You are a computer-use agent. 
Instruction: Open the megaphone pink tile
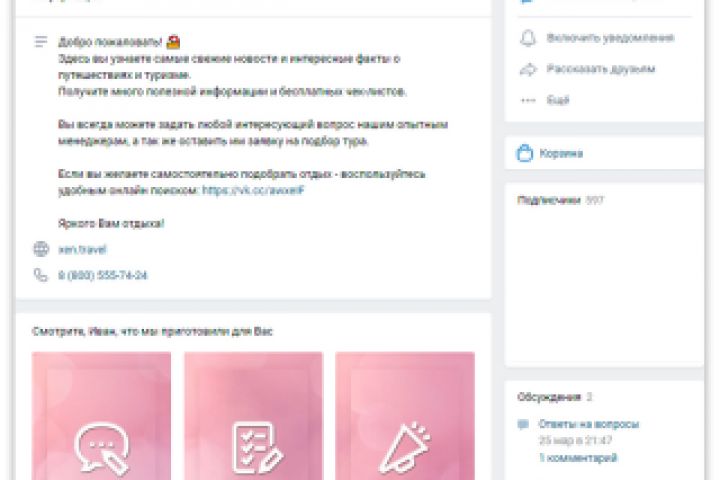point(405,416)
